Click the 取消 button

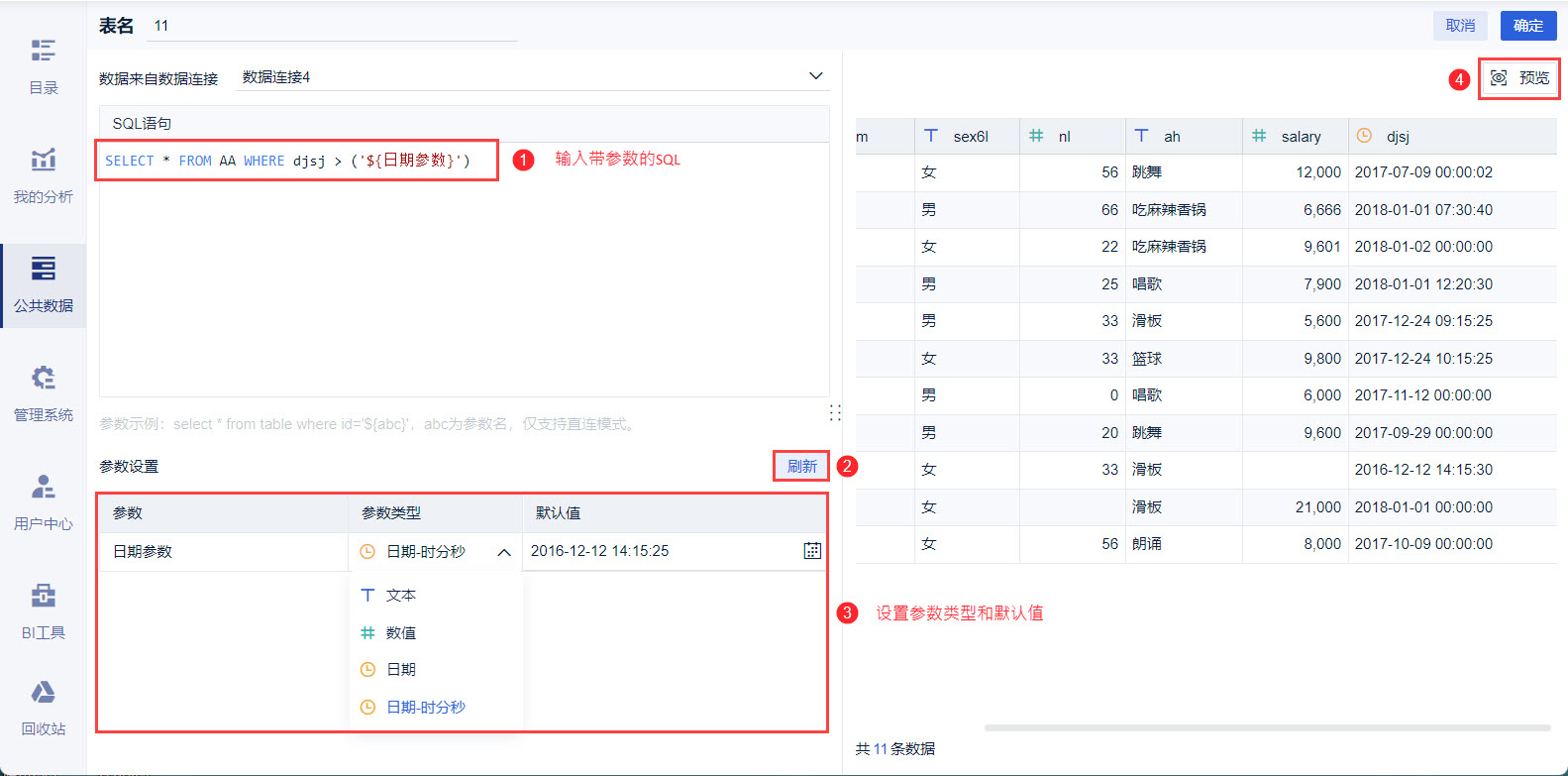1460,26
